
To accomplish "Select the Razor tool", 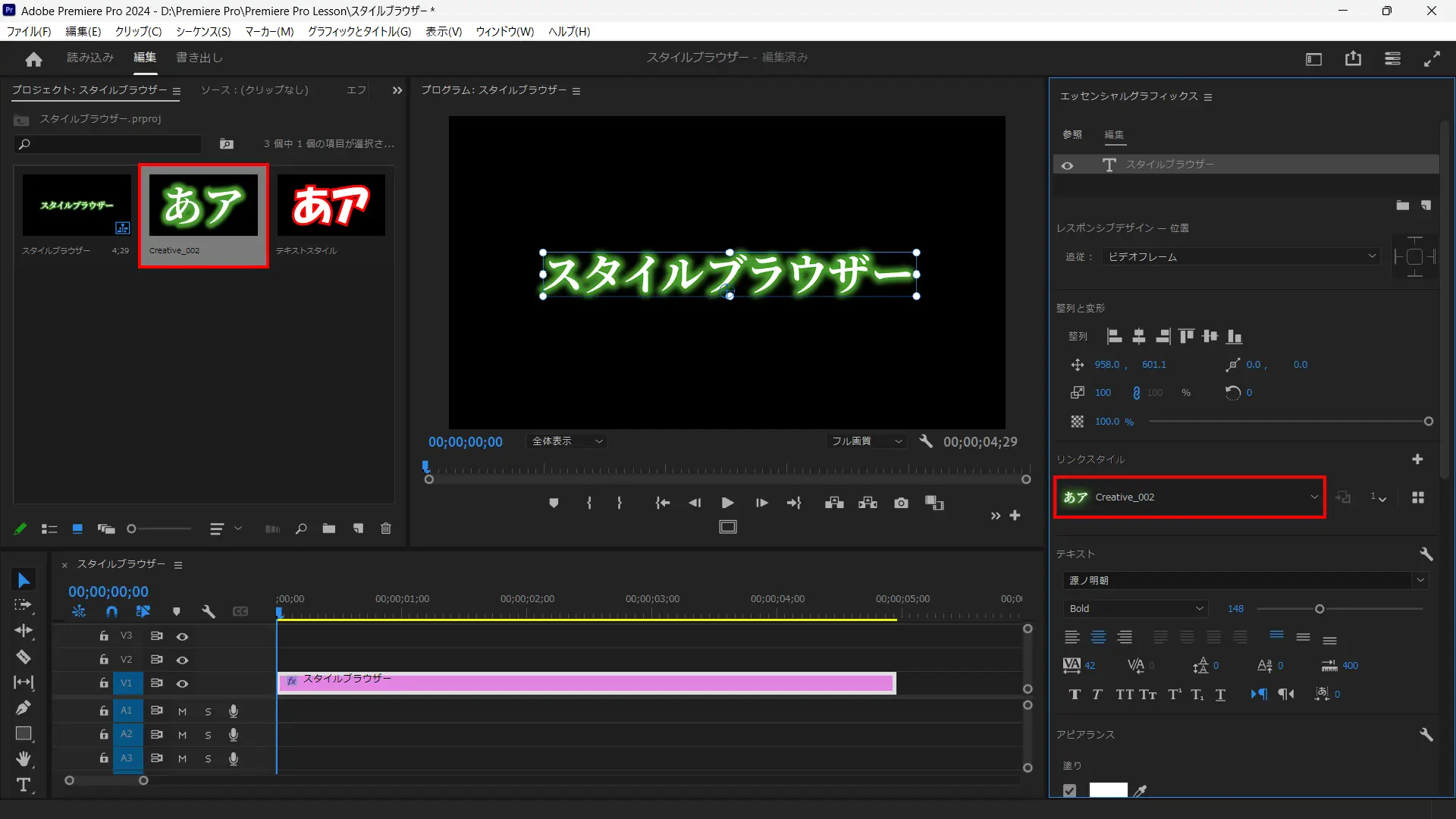I will (24, 657).
